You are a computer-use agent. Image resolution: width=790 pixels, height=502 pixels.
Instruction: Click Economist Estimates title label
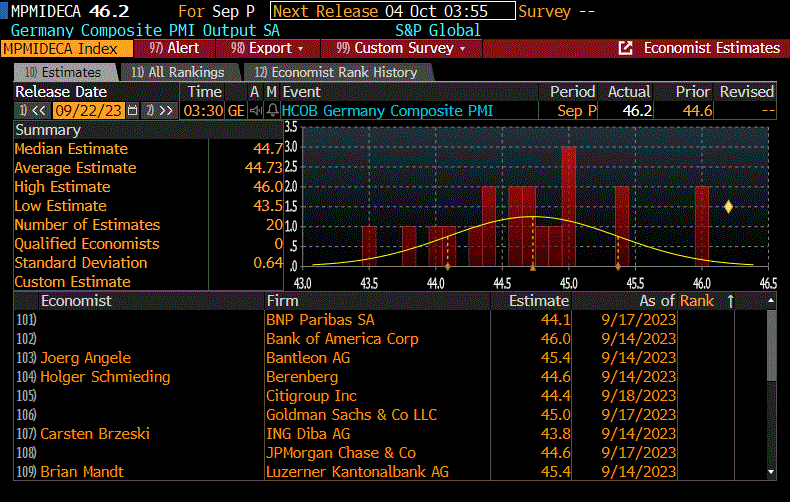click(x=712, y=48)
